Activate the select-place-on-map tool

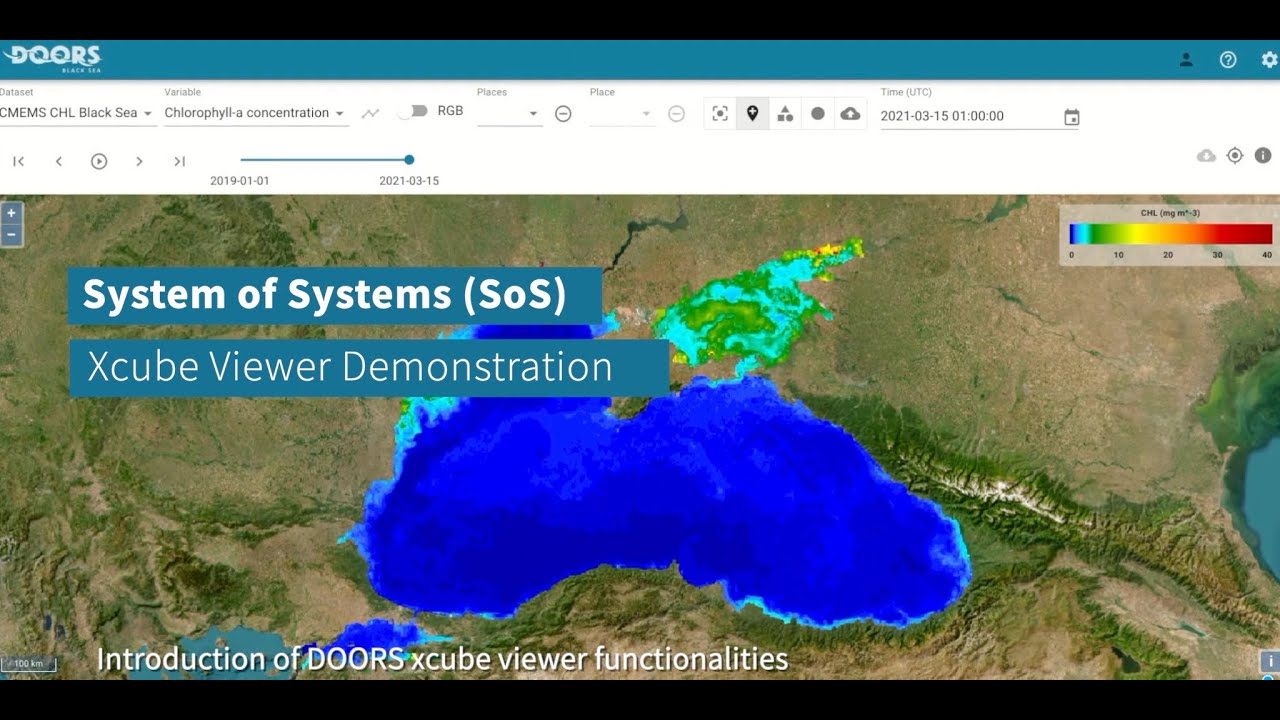click(x=720, y=114)
